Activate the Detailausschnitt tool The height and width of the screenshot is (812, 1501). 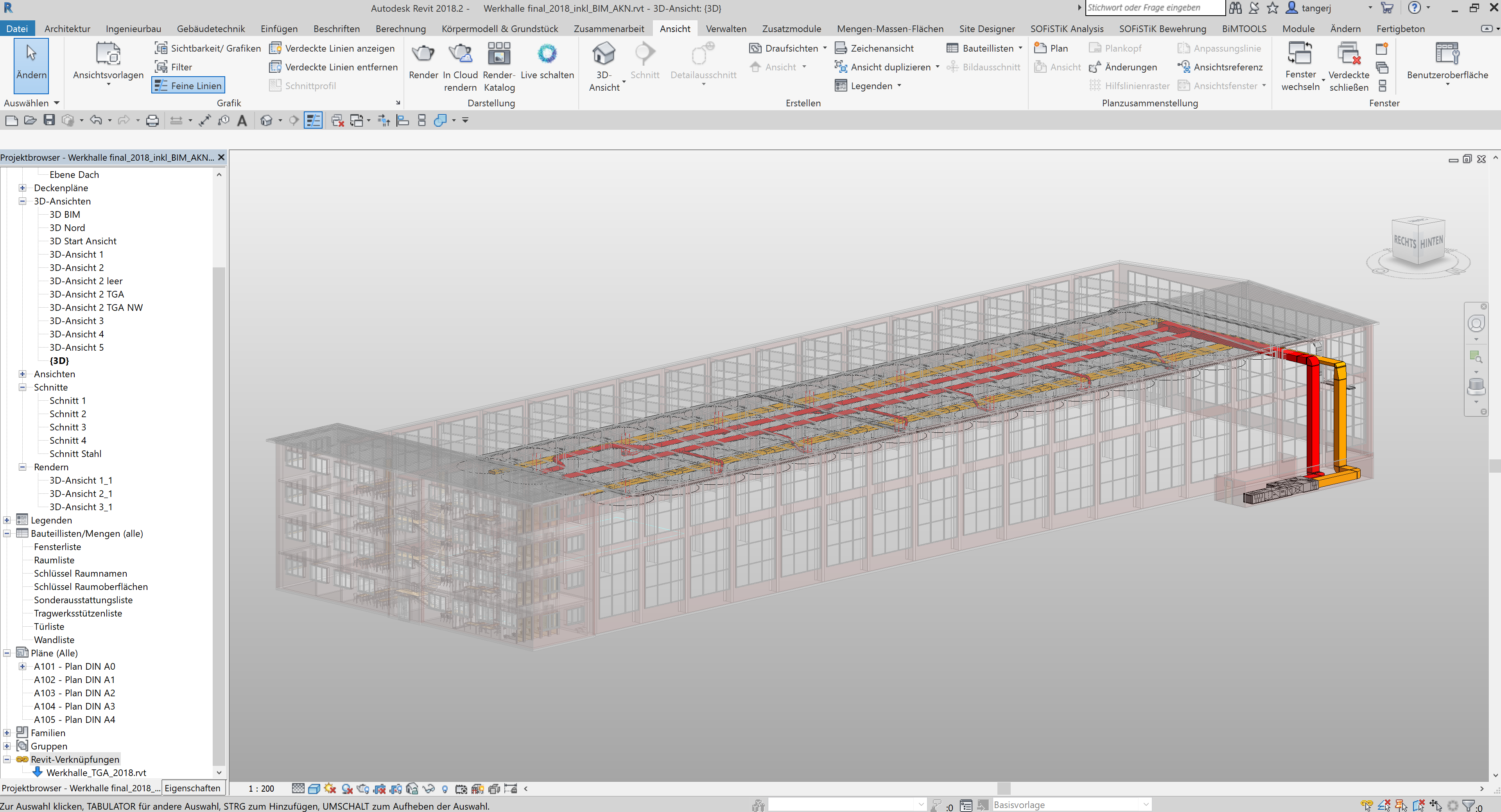click(702, 61)
